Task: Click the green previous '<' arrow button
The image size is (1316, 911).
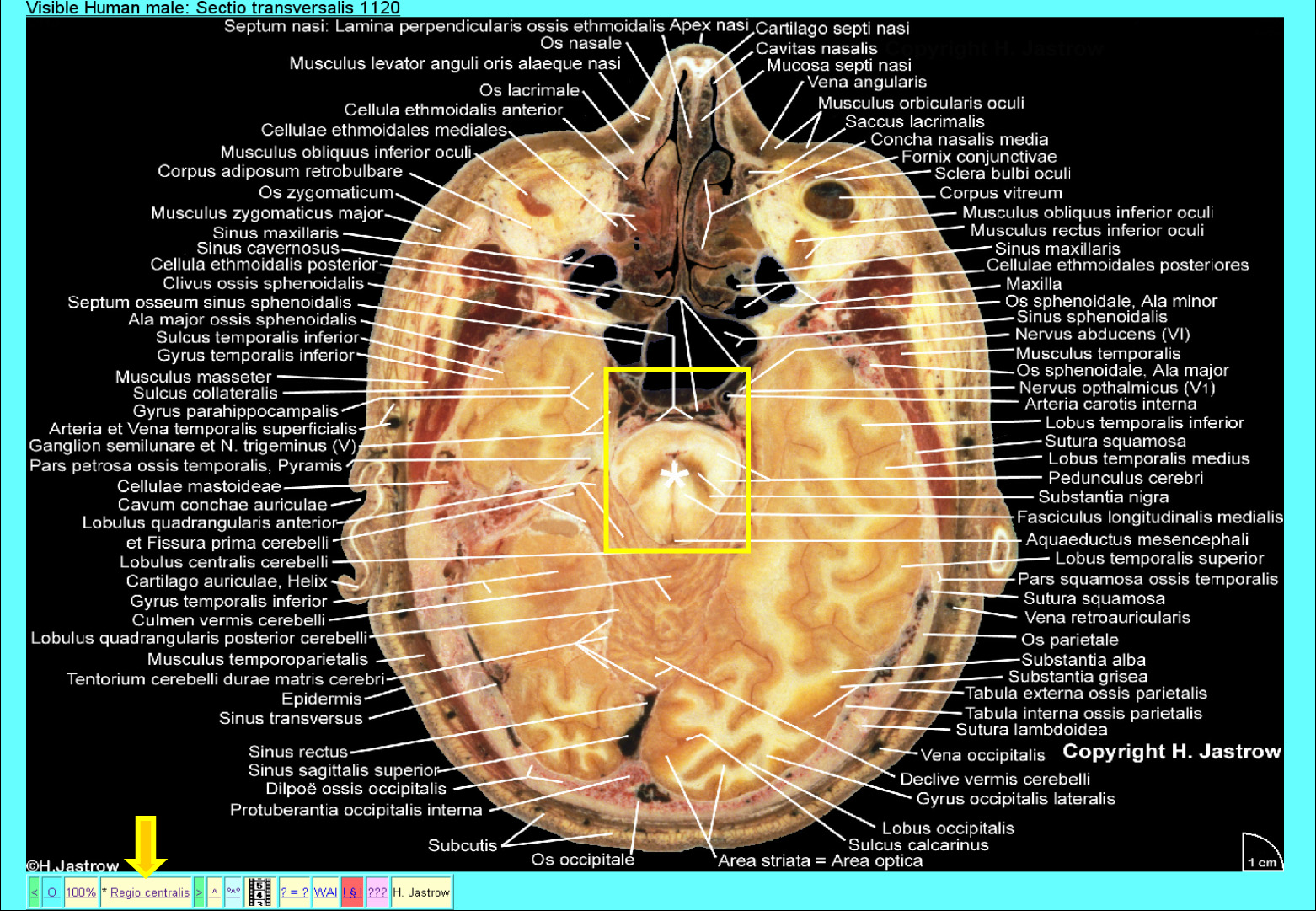Action: 34,892
